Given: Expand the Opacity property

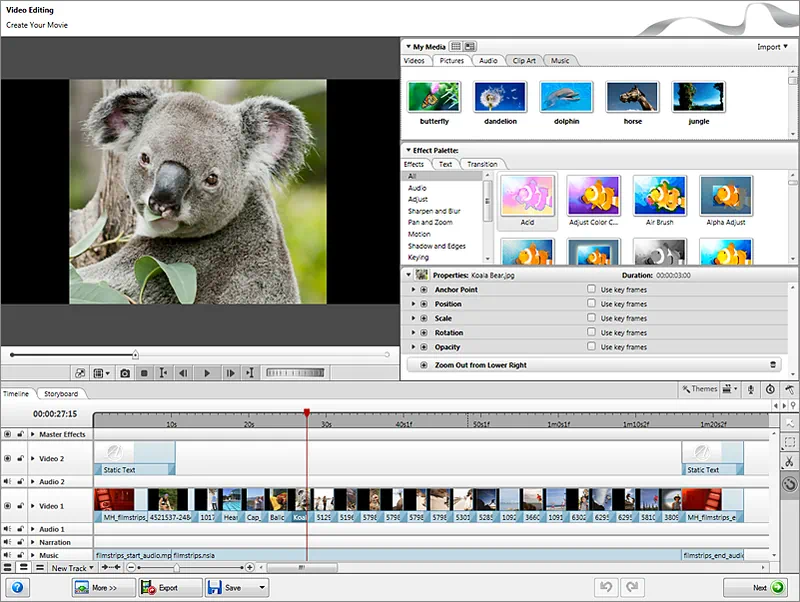Looking at the screenshot, I should pos(413,347).
